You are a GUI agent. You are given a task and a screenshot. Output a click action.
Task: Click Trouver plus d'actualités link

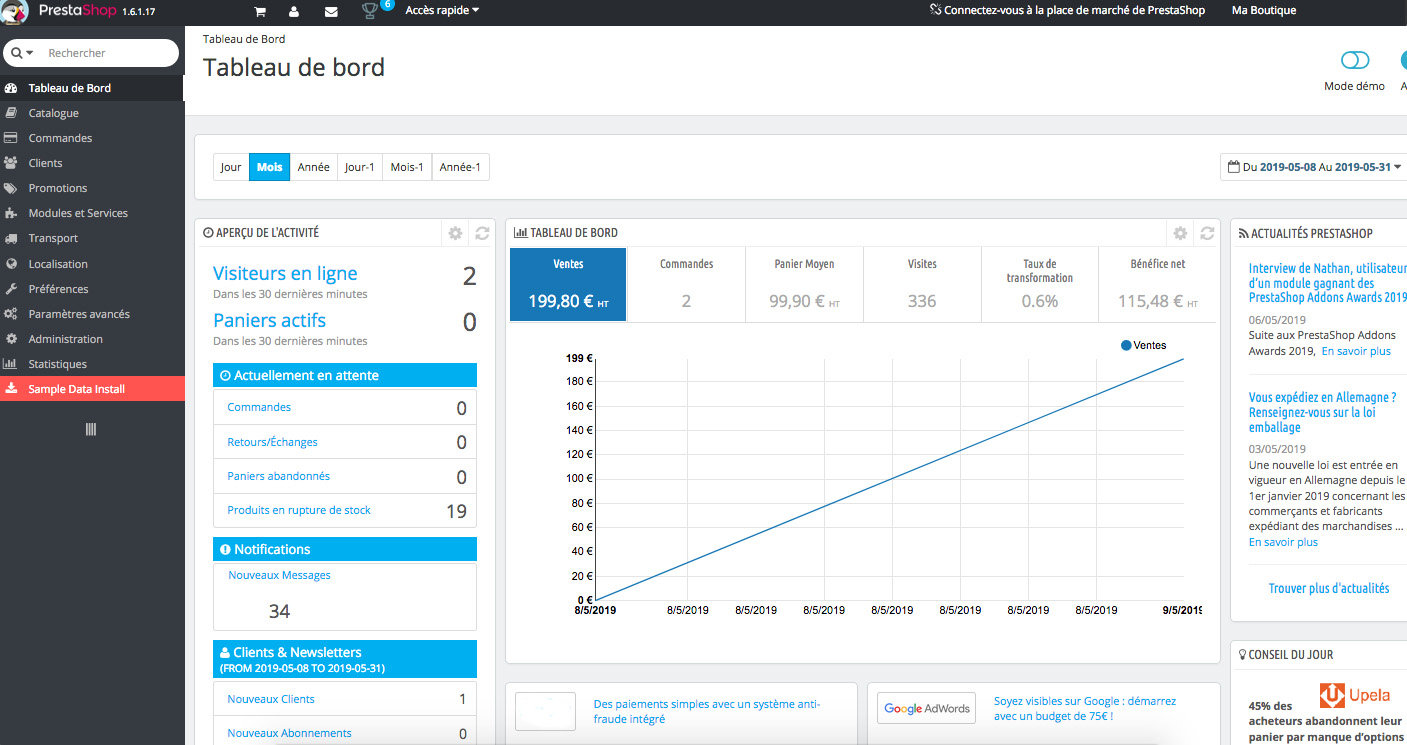click(x=1329, y=589)
